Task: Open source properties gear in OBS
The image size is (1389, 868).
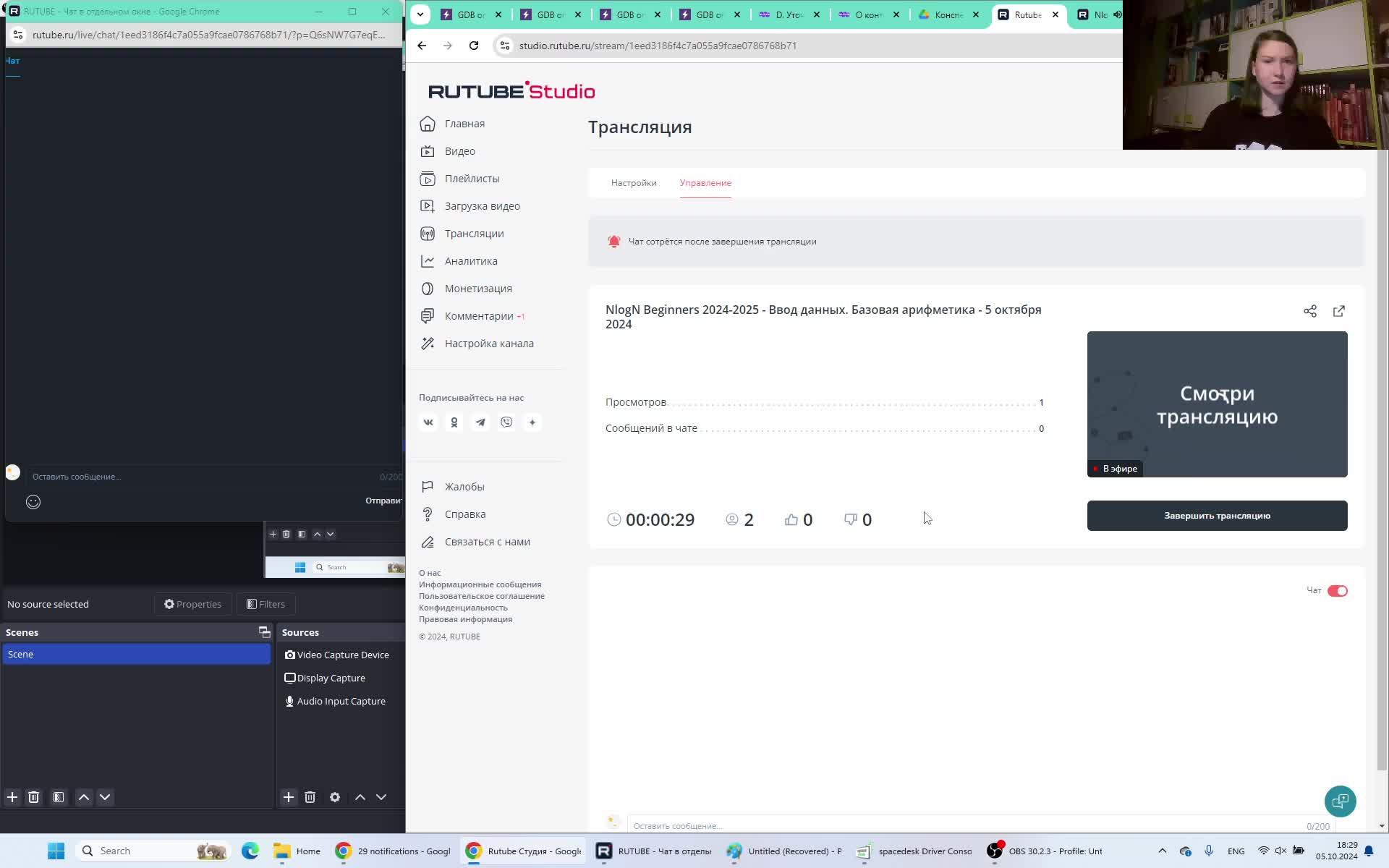Action: tap(335, 797)
